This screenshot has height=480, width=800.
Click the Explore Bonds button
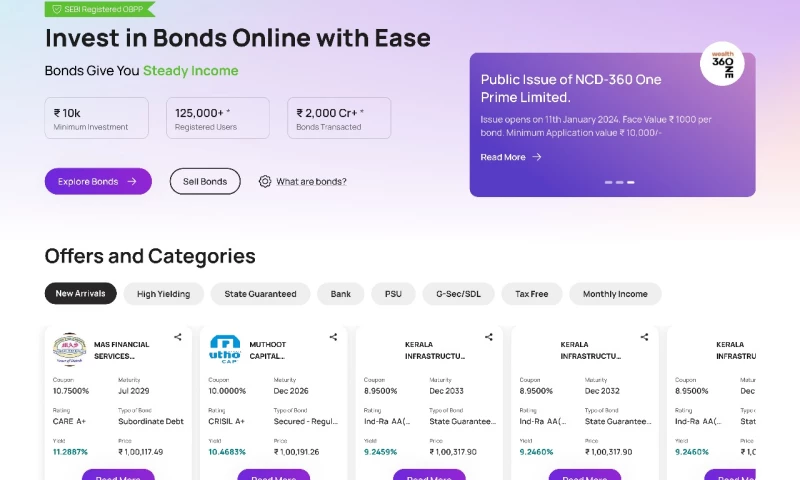pyautogui.click(x=98, y=181)
